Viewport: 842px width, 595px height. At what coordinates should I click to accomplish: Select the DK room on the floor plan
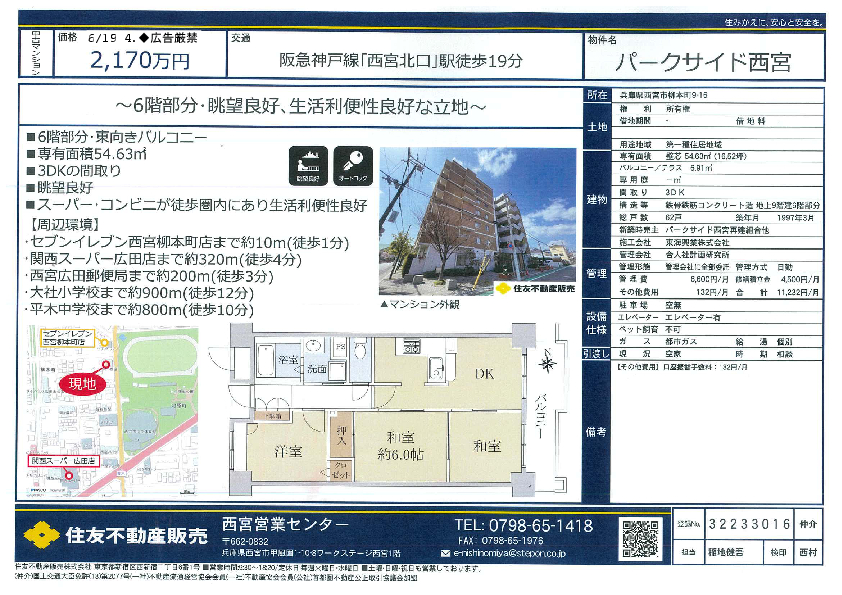(x=483, y=374)
